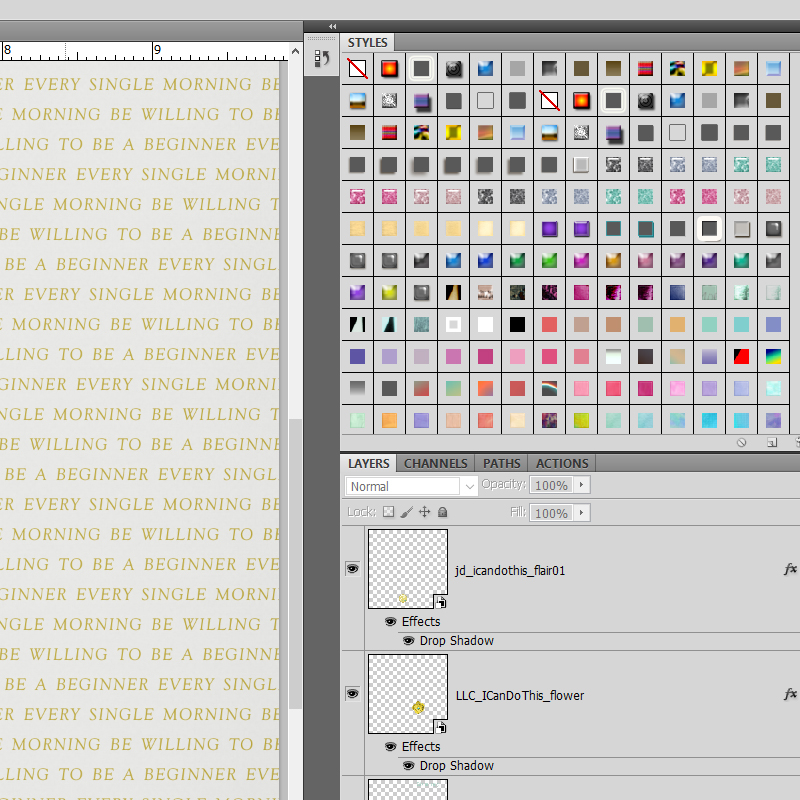The width and height of the screenshot is (800, 800).
Task: Apply the default no-style swatch in Styles
Action: coord(357,69)
